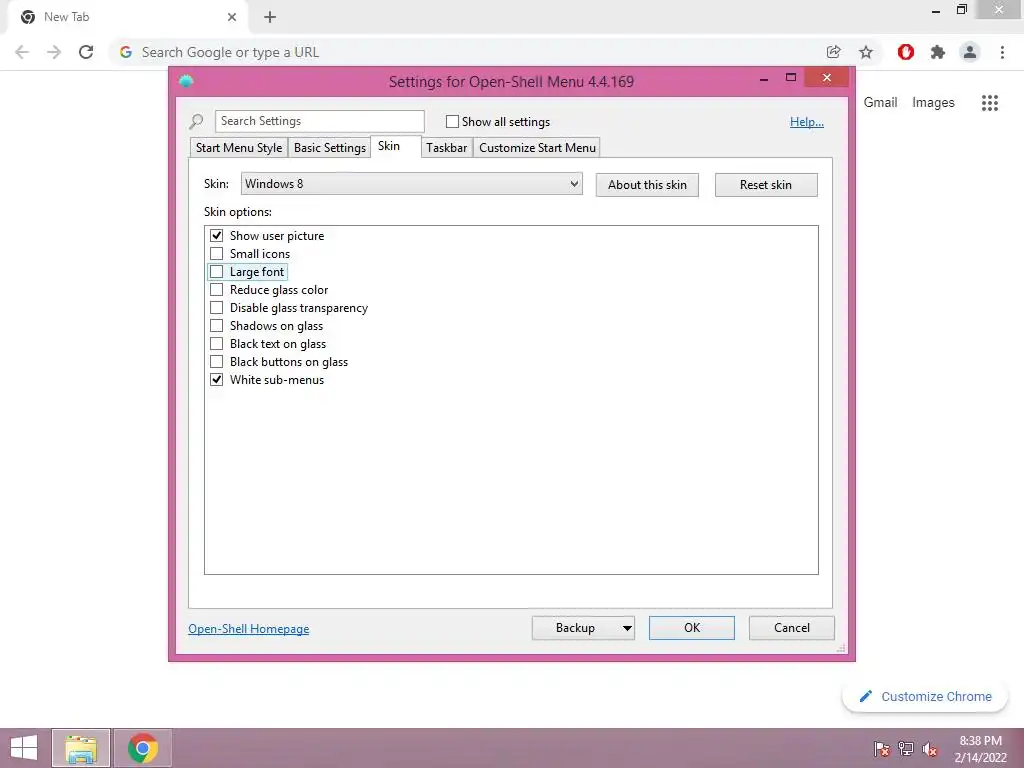
Task: Open File Explorer from the taskbar
Action: pos(81,748)
